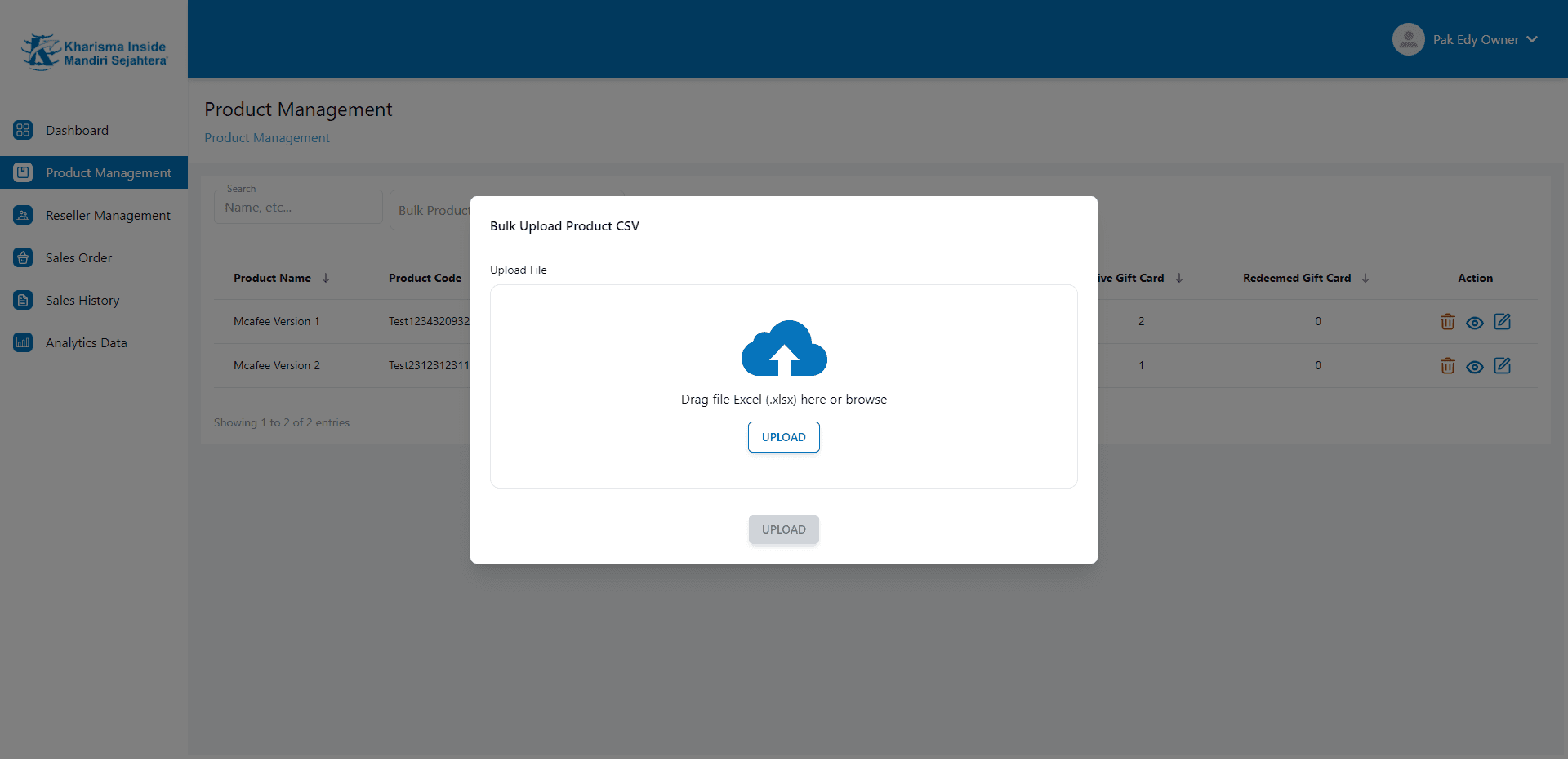View Mcafee Version 2 via eye icon
This screenshot has width=1568, height=759.
pyautogui.click(x=1475, y=367)
